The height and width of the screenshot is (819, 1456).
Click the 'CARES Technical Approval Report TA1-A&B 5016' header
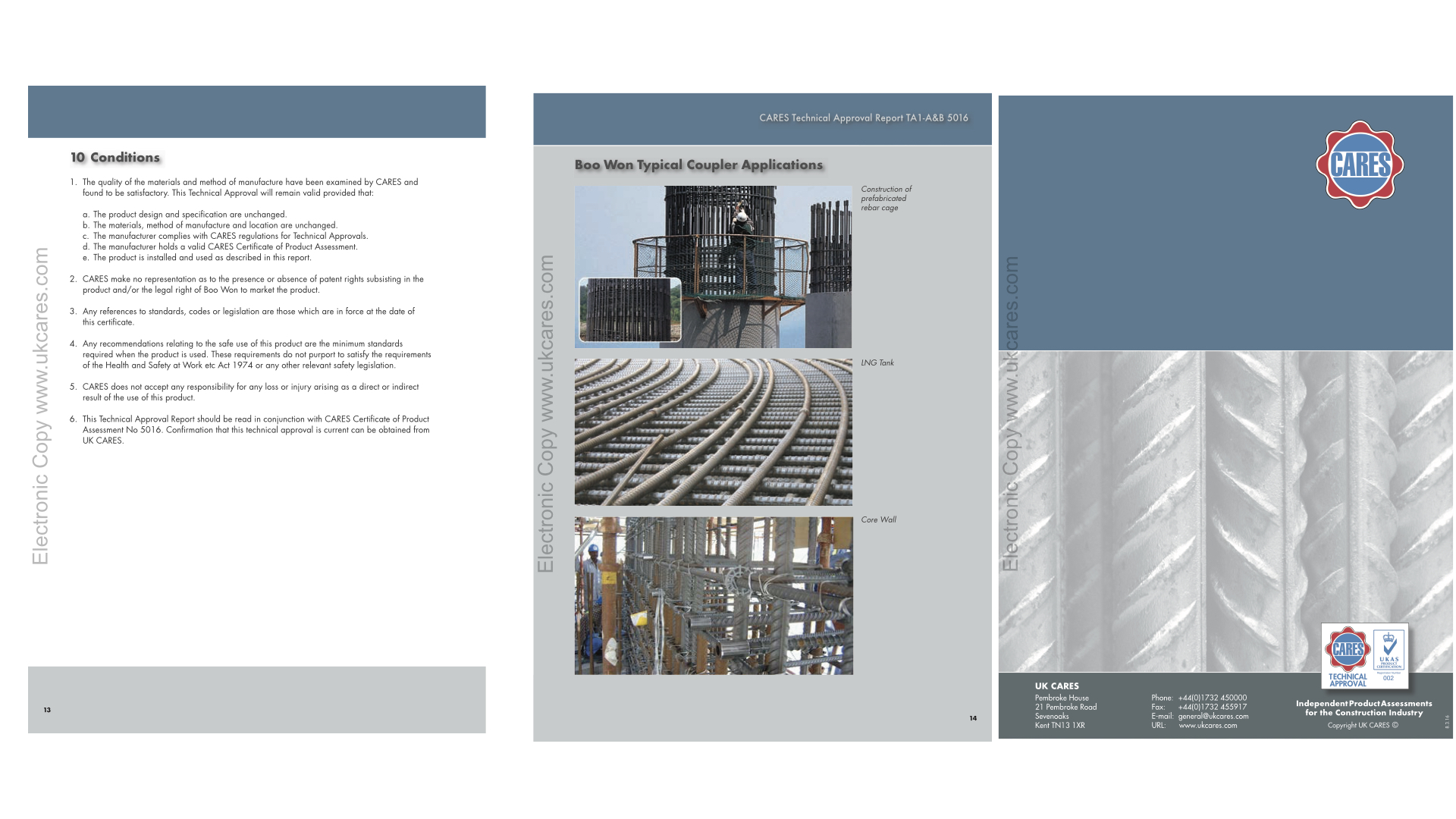point(863,118)
